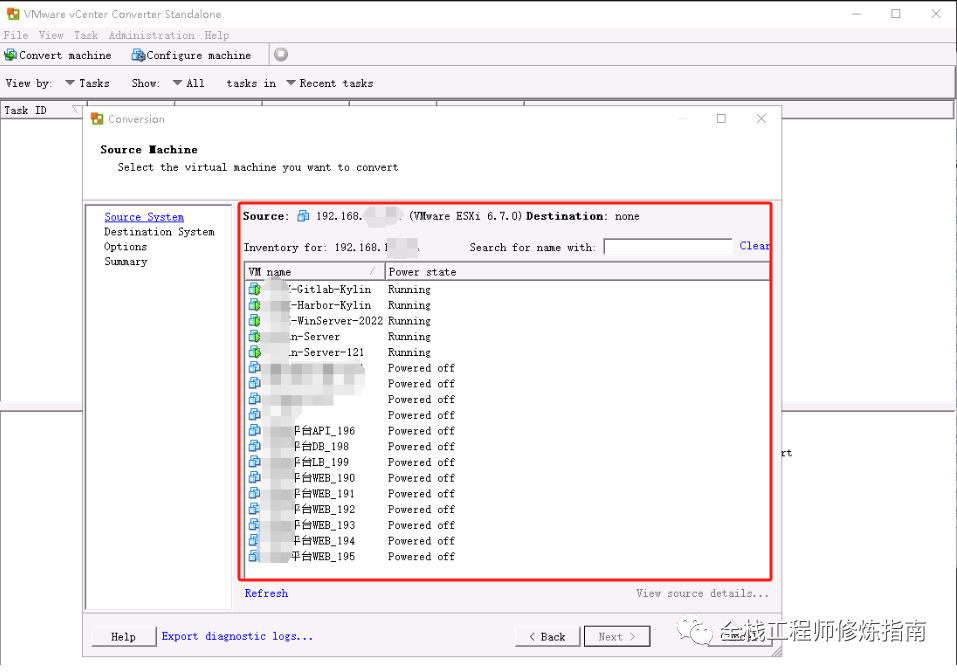Click the Next button
Viewport: 957px width, 672px height.
click(x=617, y=637)
